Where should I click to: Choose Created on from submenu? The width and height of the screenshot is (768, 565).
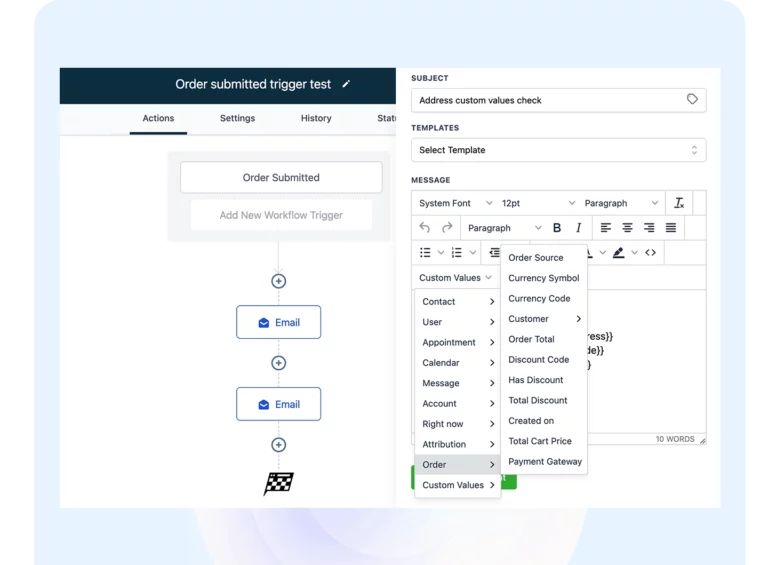[x=544, y=421]
